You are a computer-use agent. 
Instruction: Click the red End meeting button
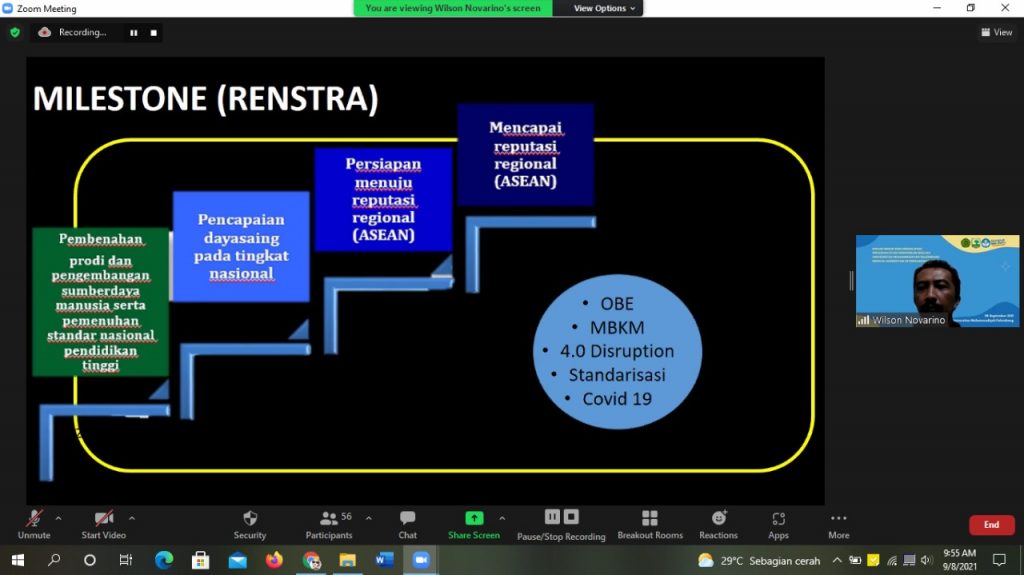tap(991, 525)
